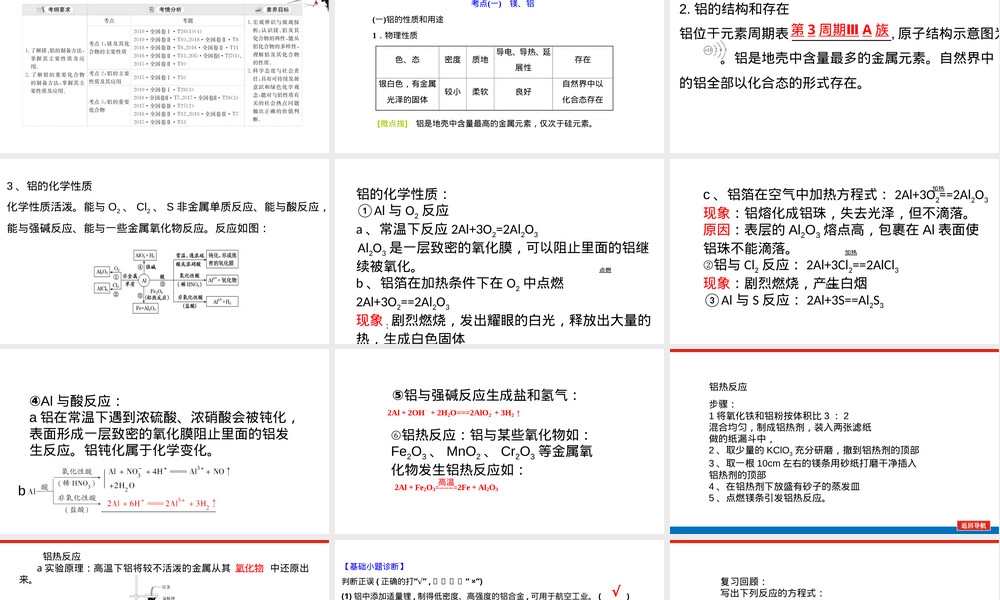Click the red 现象 before 剧烈燃烧，产生白烟
The width and height of the screenshot is (1000, 600).
(716, 283)
